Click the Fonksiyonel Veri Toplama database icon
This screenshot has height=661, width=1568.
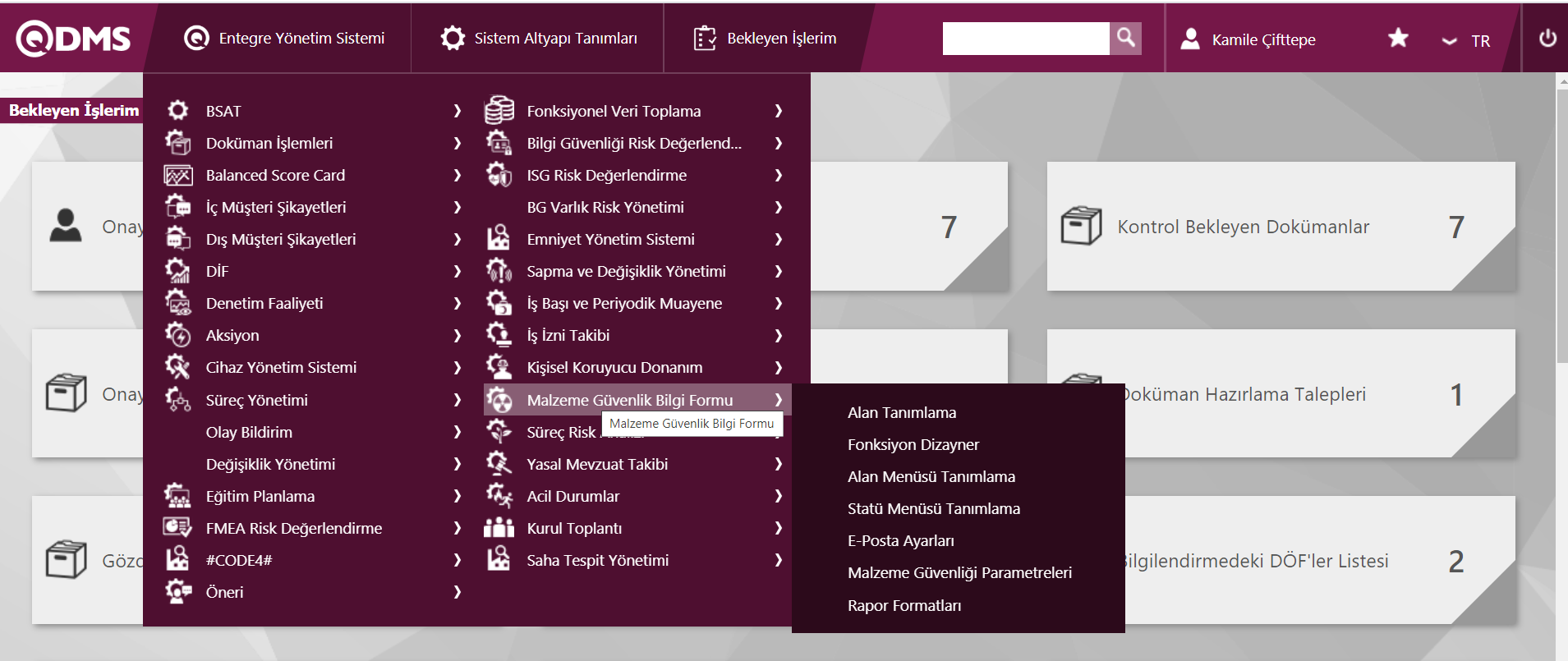(x=499, y=110)
